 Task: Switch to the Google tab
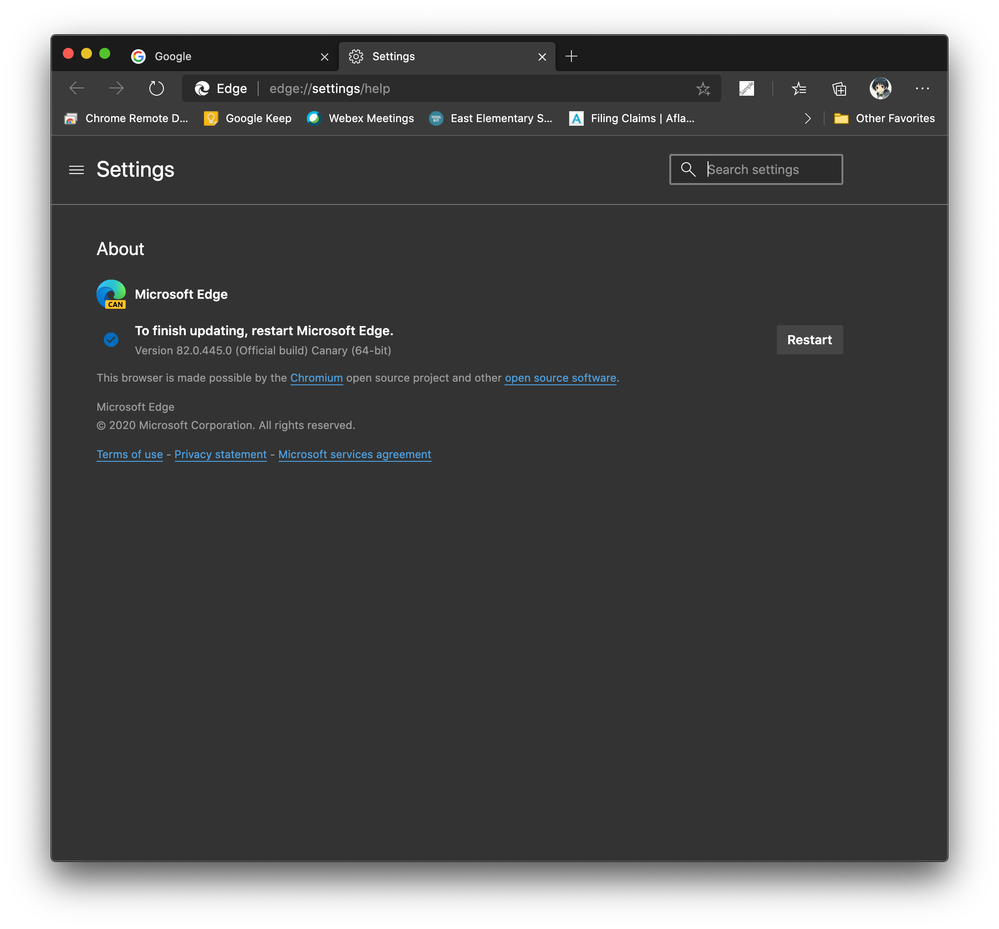[x=231, y=56]
